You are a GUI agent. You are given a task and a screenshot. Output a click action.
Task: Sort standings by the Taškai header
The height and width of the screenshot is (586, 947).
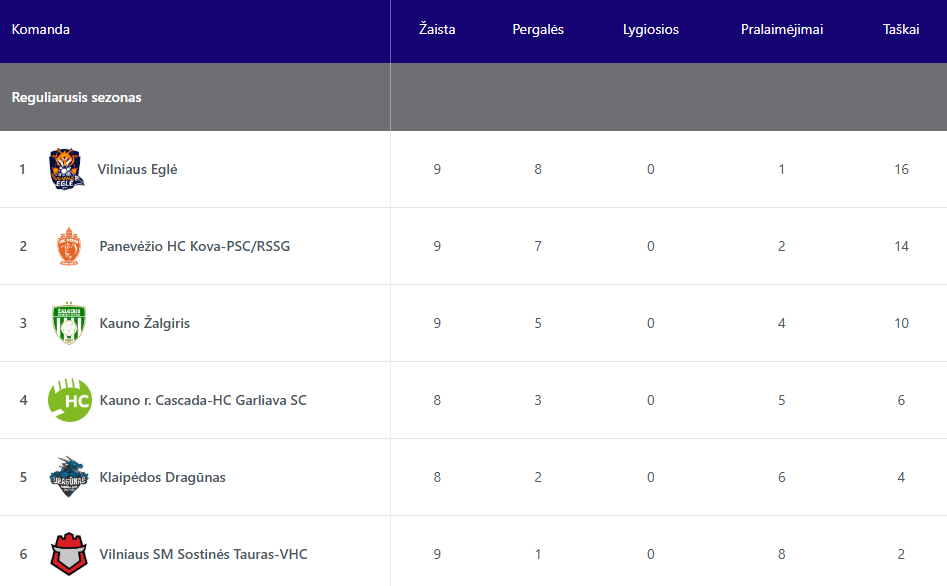[x=901, y=29]
